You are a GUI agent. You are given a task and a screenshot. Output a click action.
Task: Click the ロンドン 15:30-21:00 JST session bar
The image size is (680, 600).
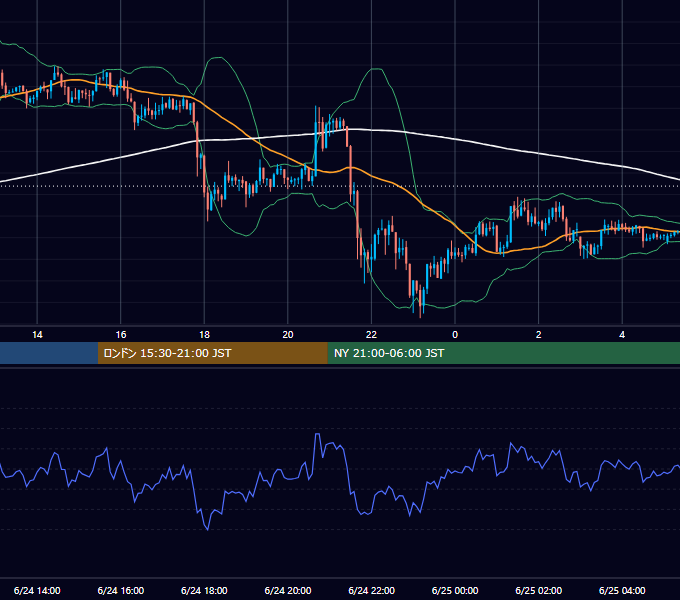tap(212, 353)
